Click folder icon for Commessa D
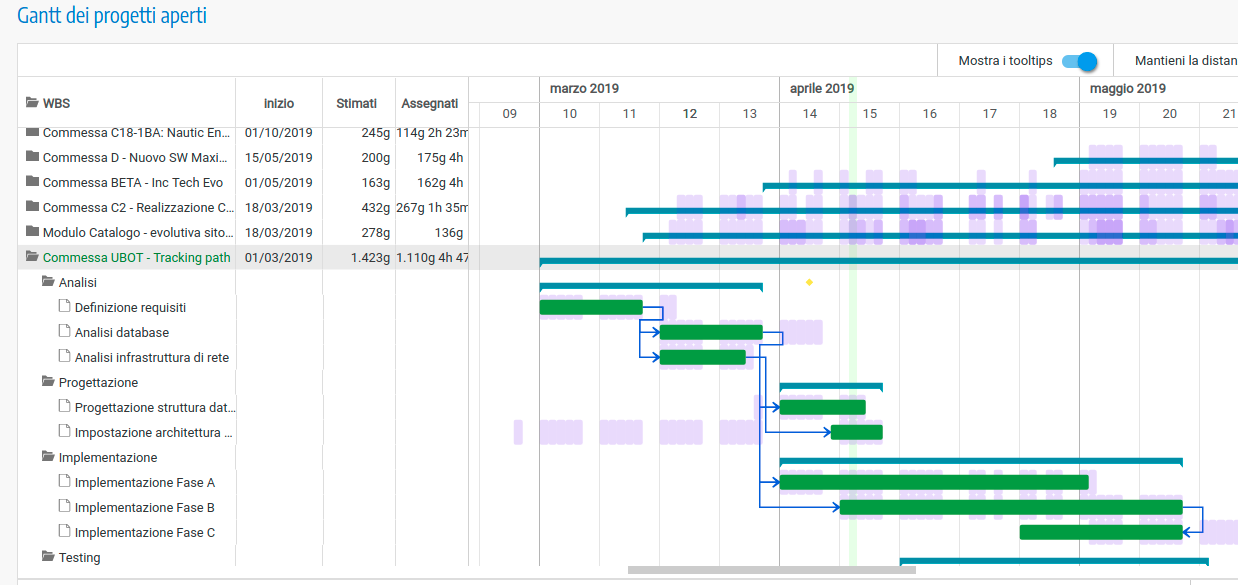Image resolution: width=1238 pixels, height=585 pixels. click(32, 157)
